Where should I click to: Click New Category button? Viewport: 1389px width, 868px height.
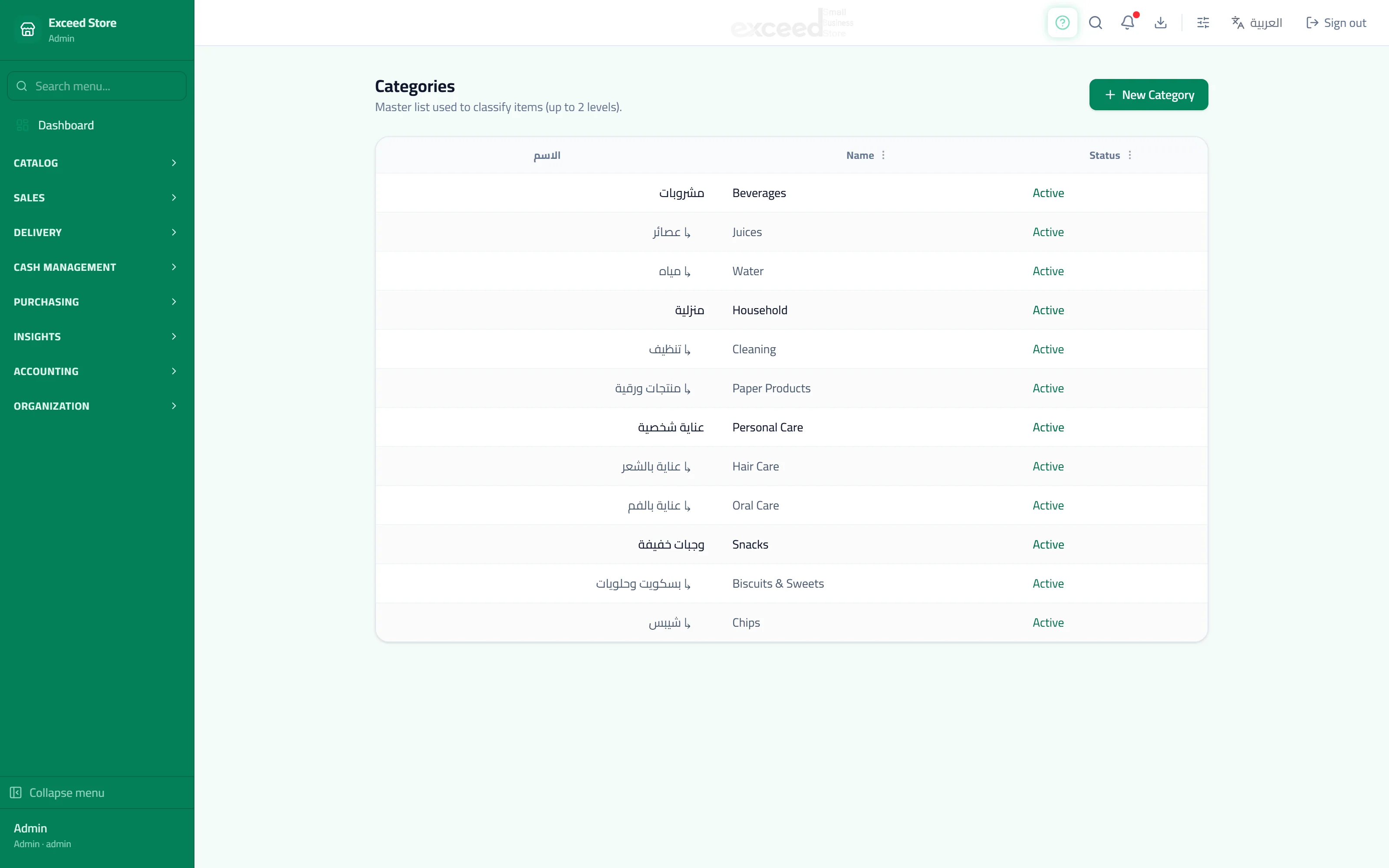coord(1149,95)
